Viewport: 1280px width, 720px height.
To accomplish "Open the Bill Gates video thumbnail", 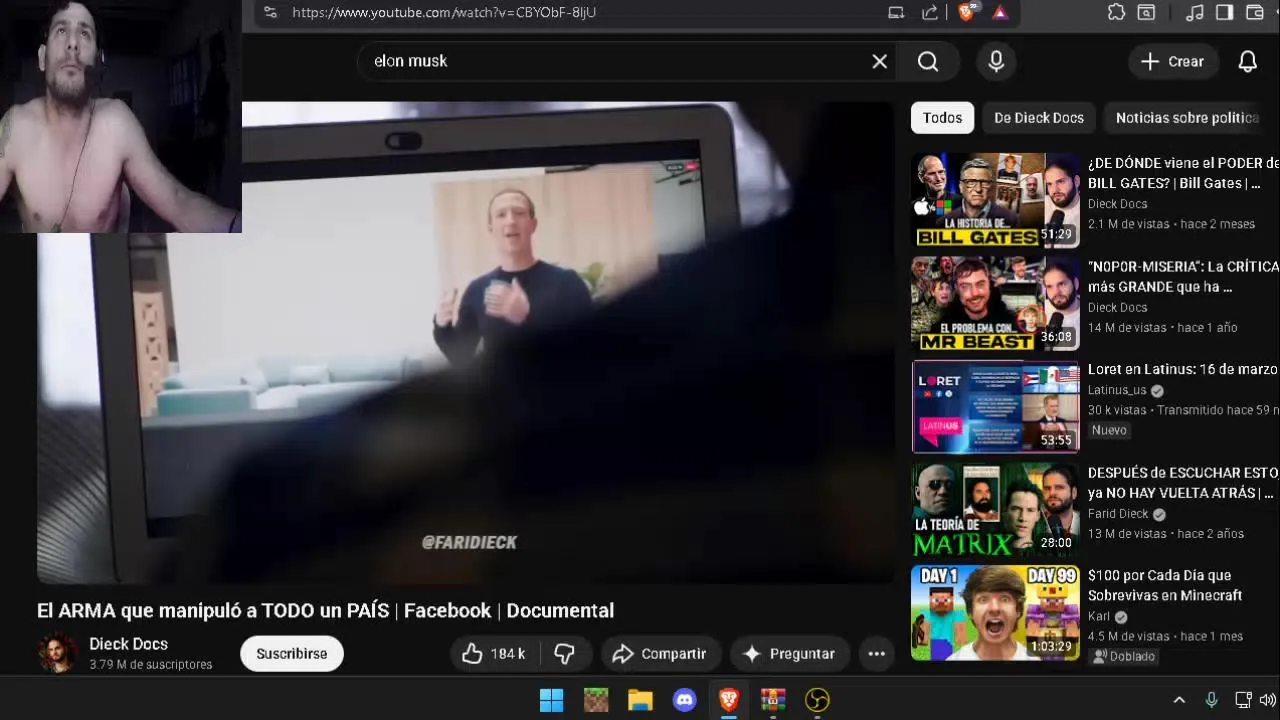I will coord(996,200).
